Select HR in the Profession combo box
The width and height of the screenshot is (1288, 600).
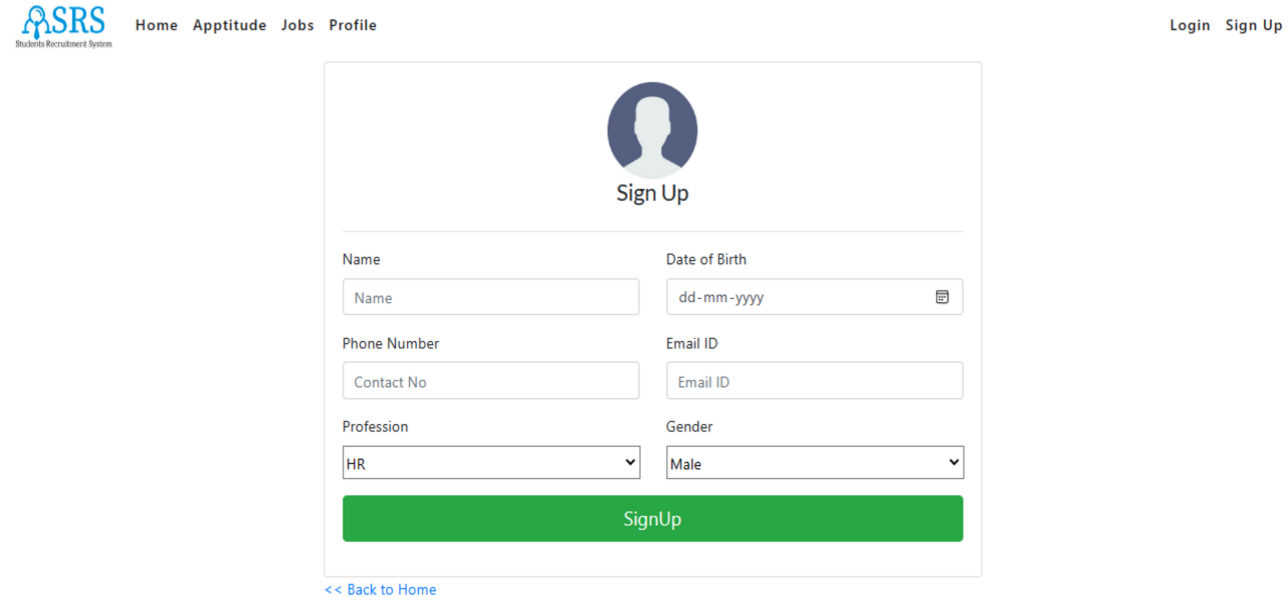point(490,462)
